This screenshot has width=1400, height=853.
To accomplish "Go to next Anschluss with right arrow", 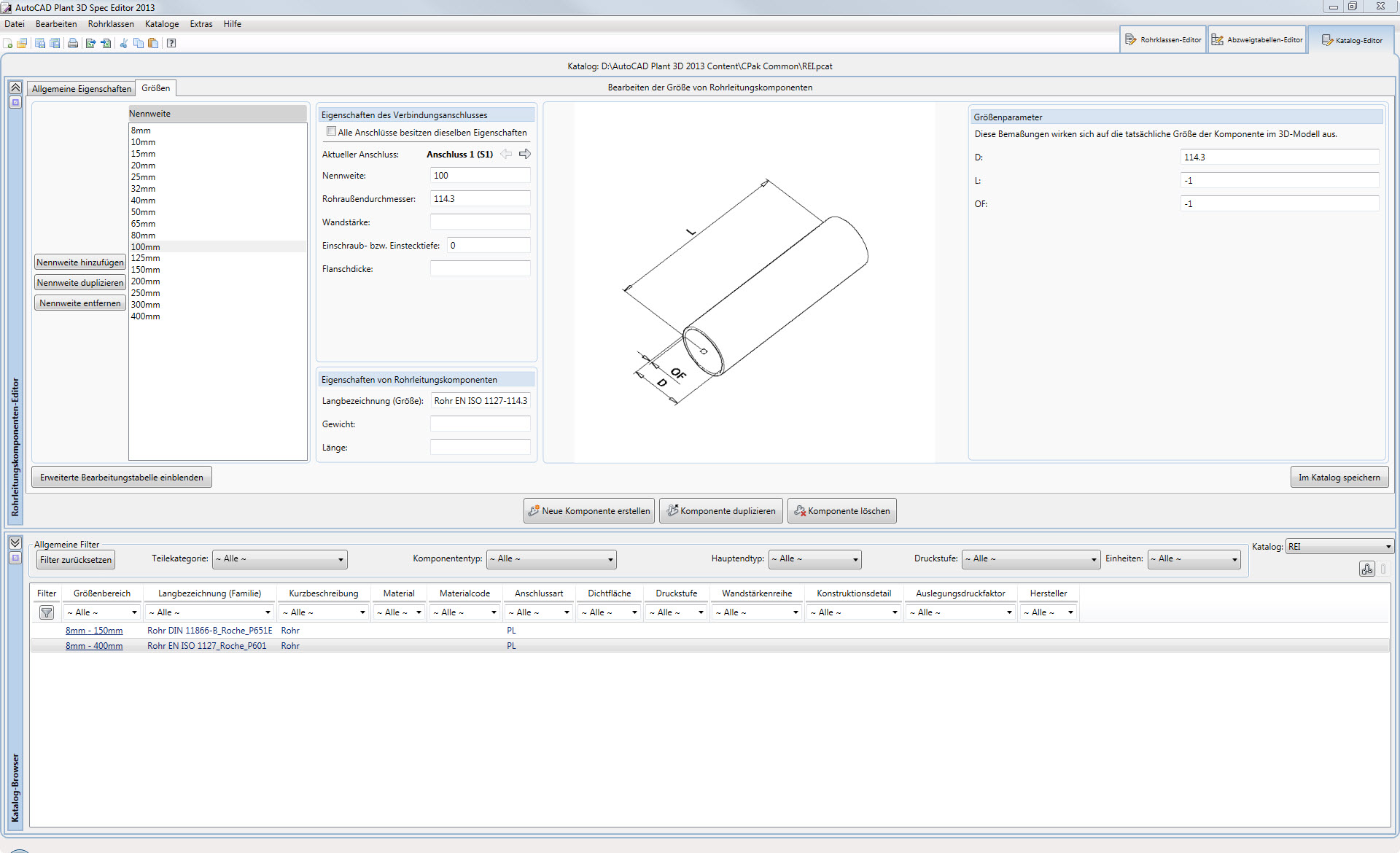I will point(525,154).
